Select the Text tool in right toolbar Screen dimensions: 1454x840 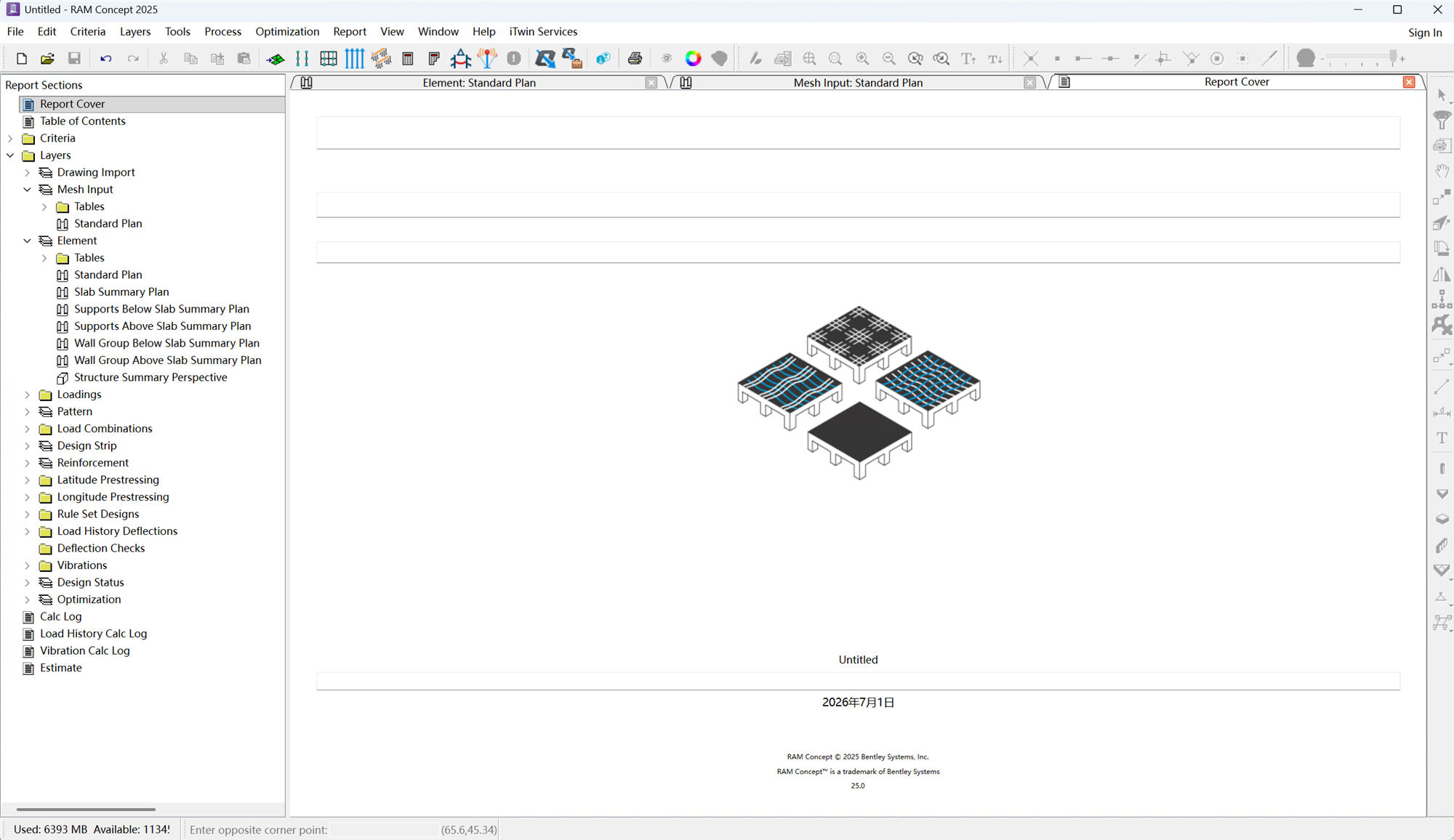click(1442, 438)
